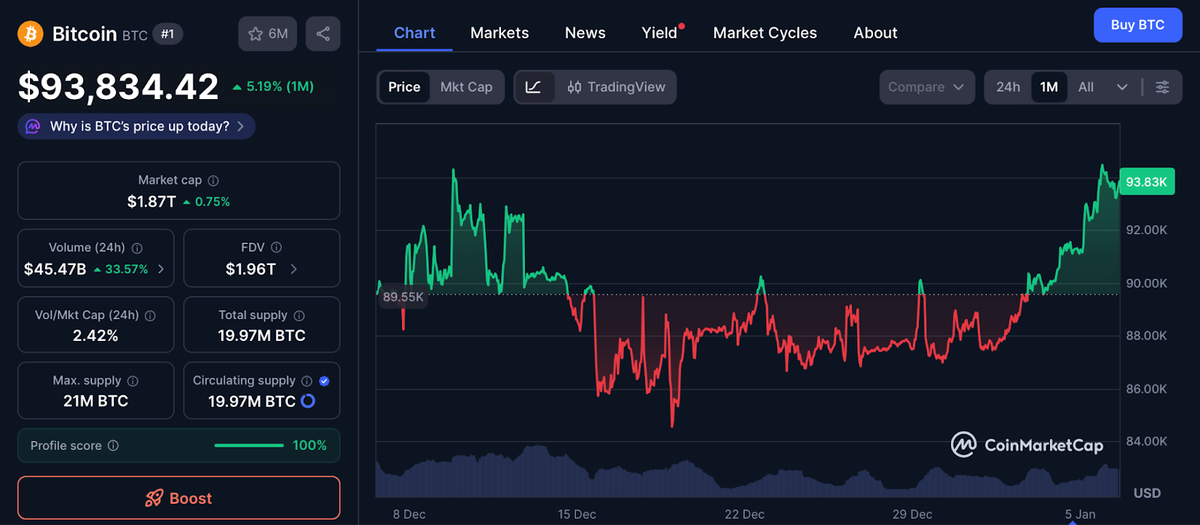Open chart settings sliders icon
The image size is (1200, 525).
[1162, 87]
